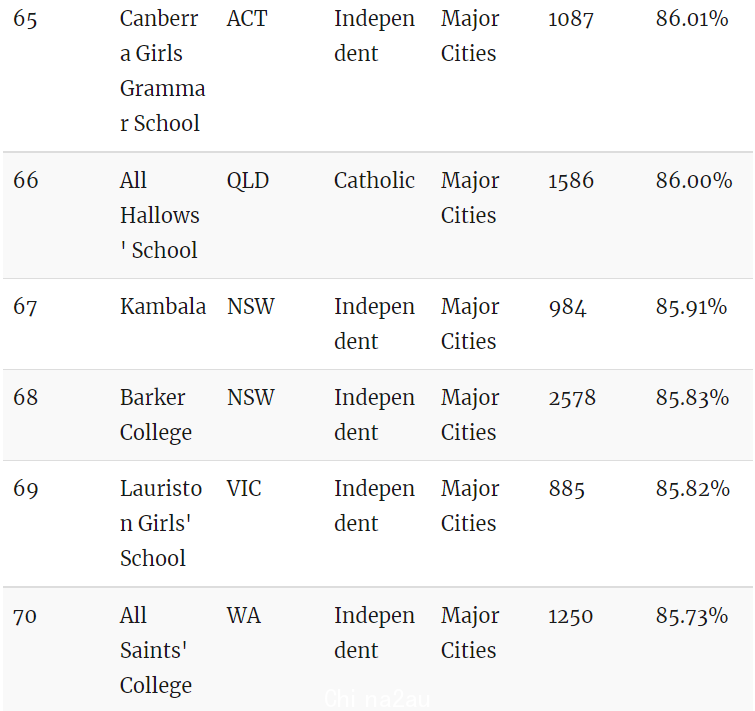The width and height of the screenshot is (755, 711).
Task: Select the QLD state cell
Action: [248, 181]
